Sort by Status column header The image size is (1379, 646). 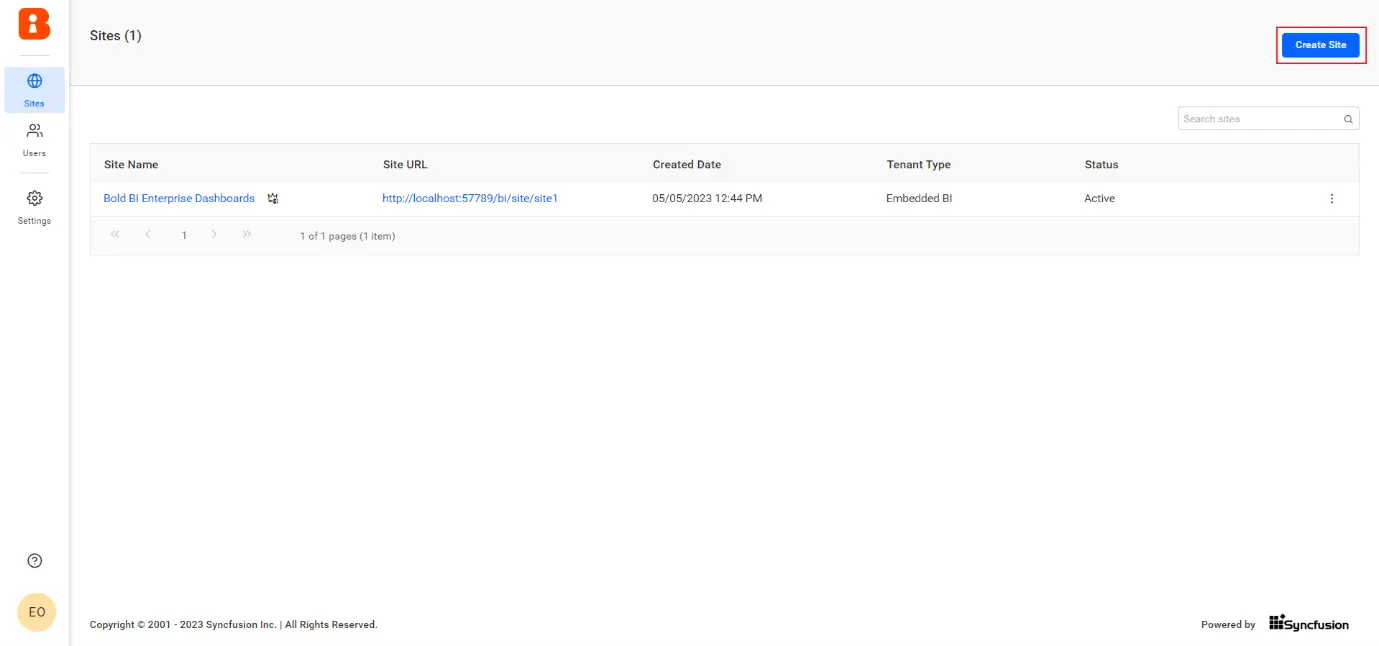[1101, 165]
